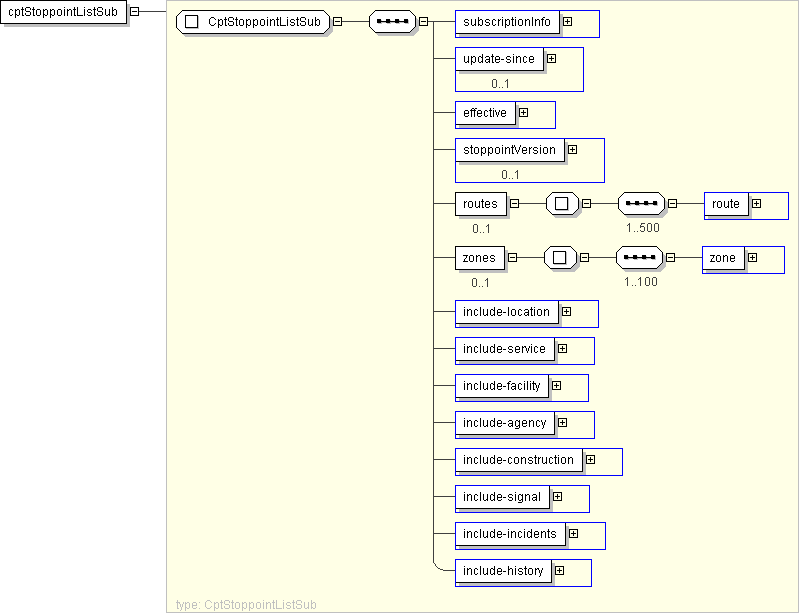Select the routes element box
The image size is (800, 614).
(x=480, y=204)
